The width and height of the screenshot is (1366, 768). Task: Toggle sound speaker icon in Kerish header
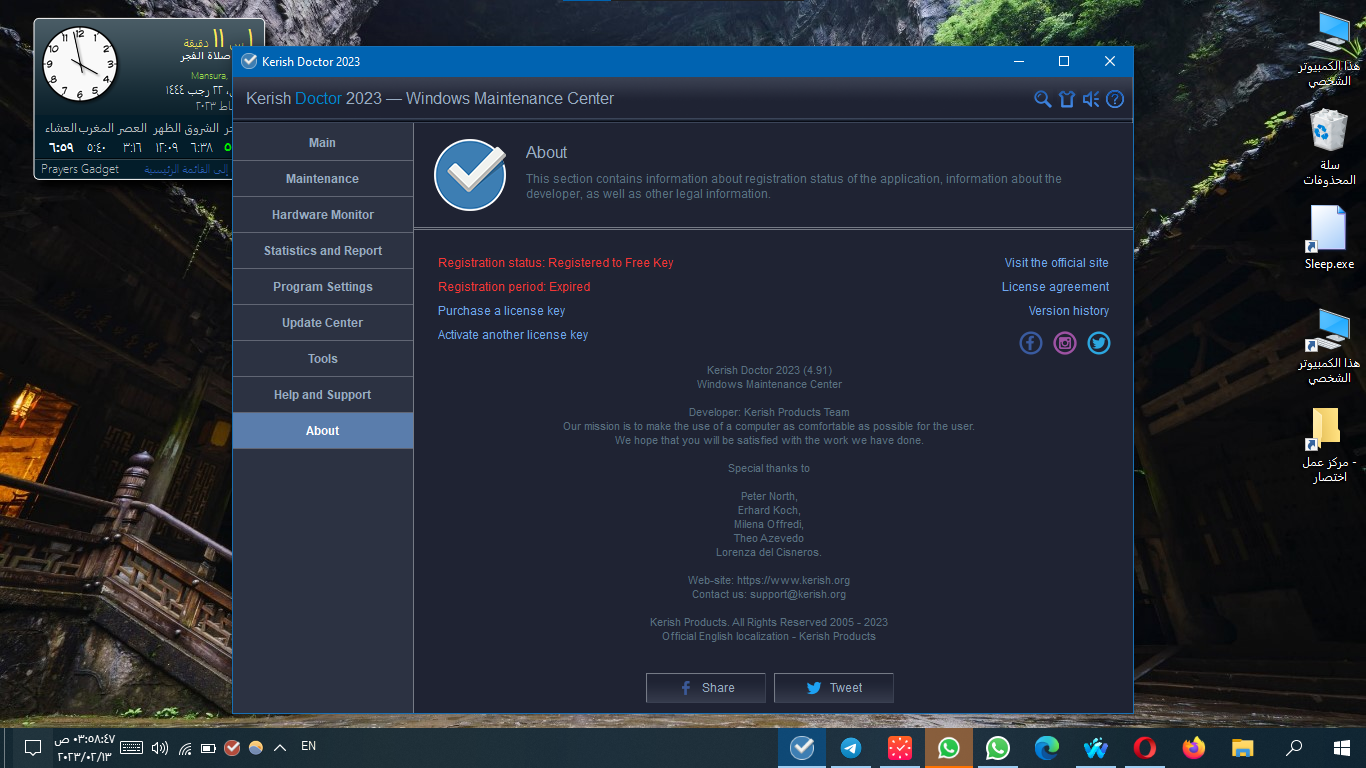click(x=1091, y=99)
